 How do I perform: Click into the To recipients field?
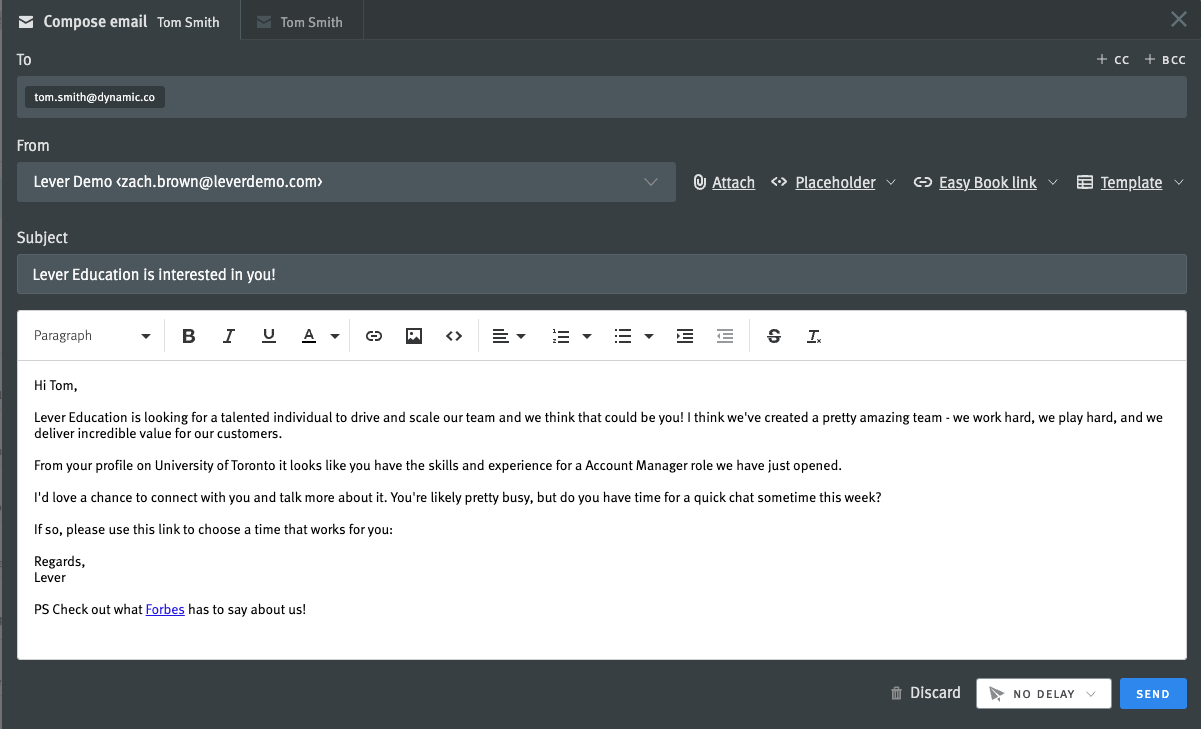click(x=602, y=97)
